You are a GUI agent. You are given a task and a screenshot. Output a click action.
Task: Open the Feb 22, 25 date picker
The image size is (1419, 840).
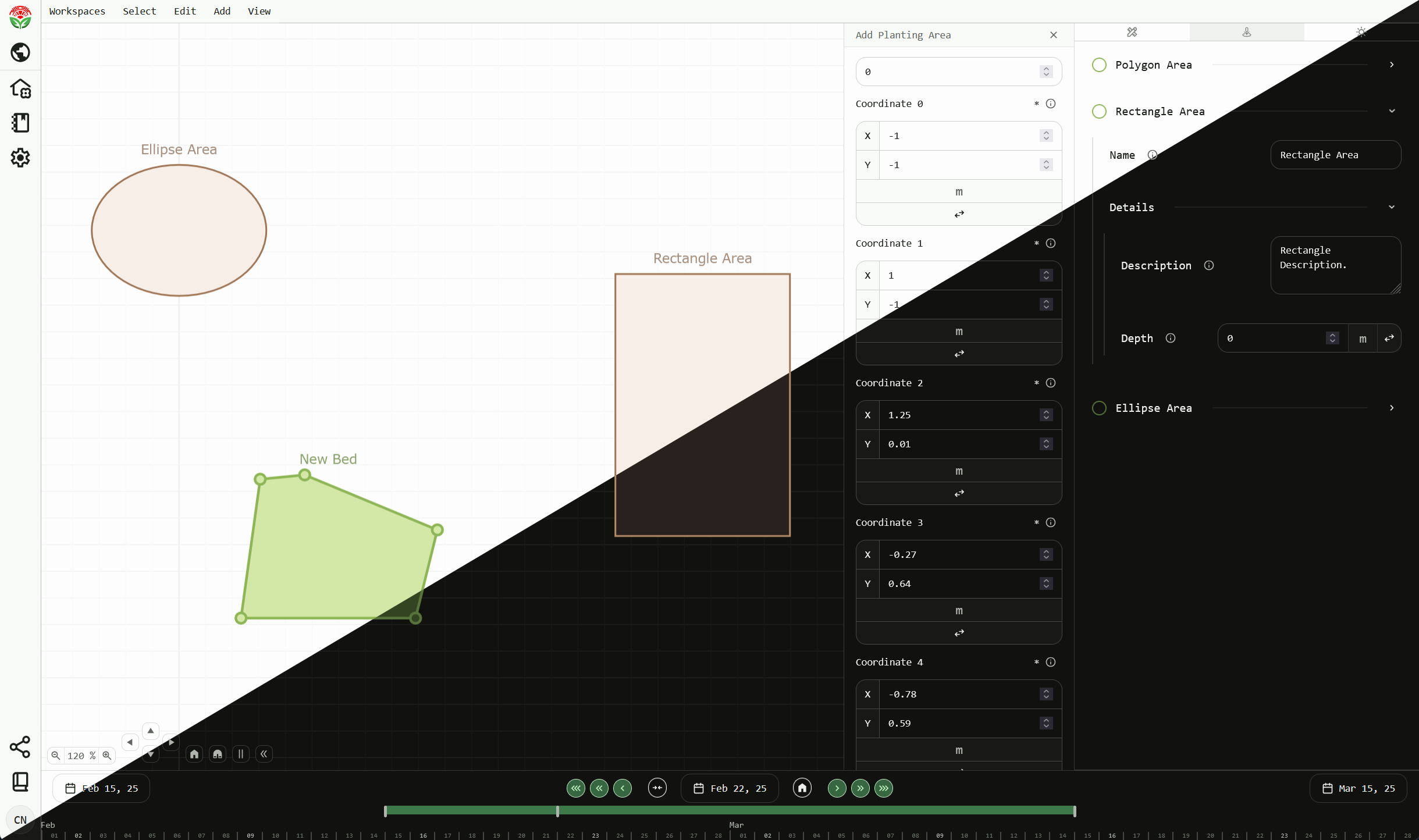point(730,788)
